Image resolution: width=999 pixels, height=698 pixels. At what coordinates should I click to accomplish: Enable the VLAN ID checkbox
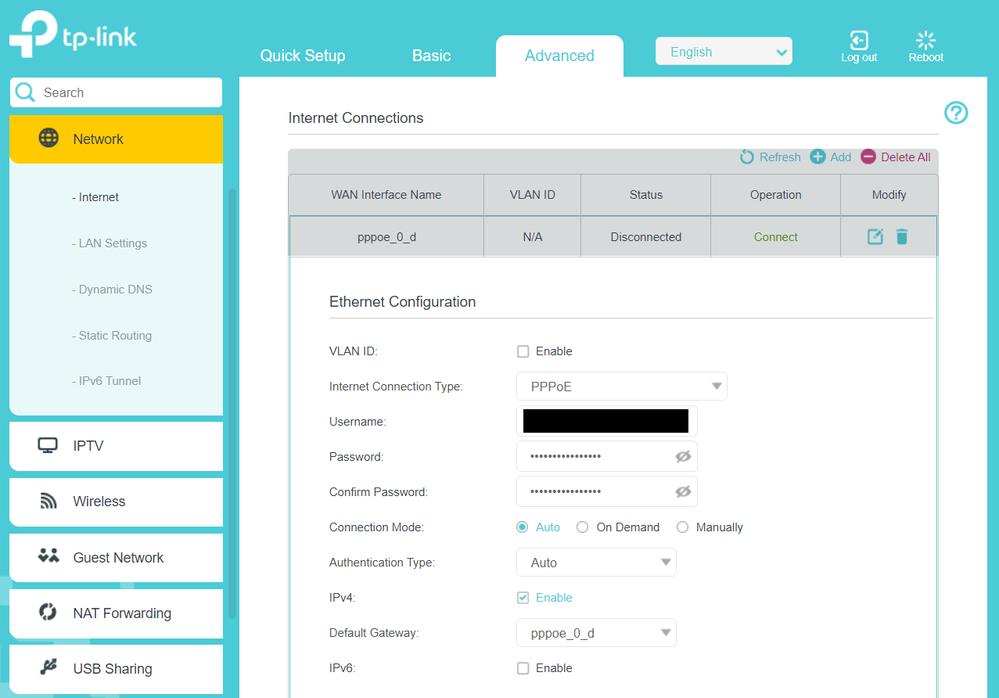tap(523, 352)
